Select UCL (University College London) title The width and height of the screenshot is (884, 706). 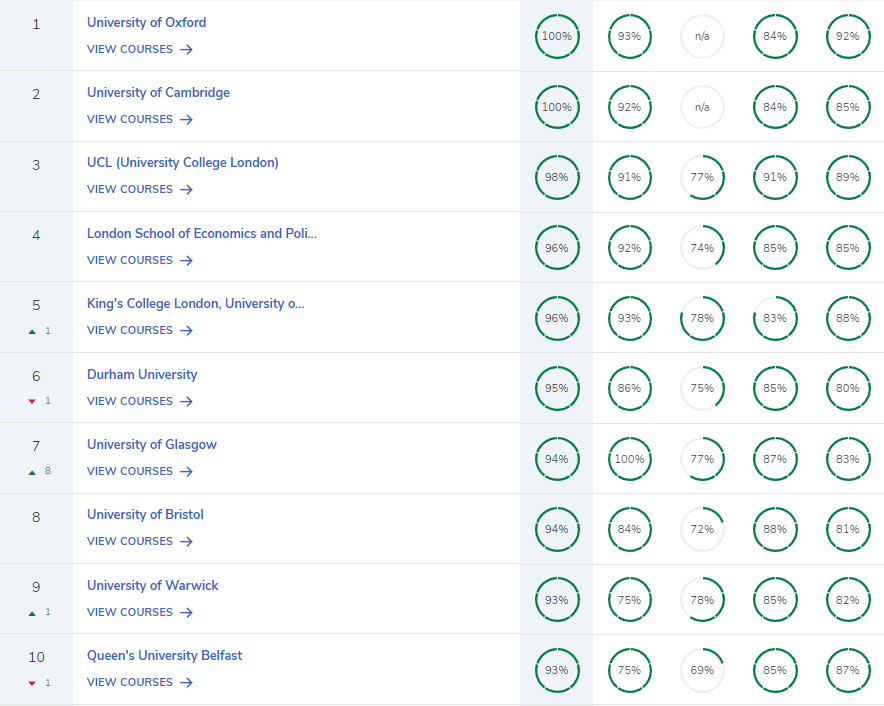[182, 162]
